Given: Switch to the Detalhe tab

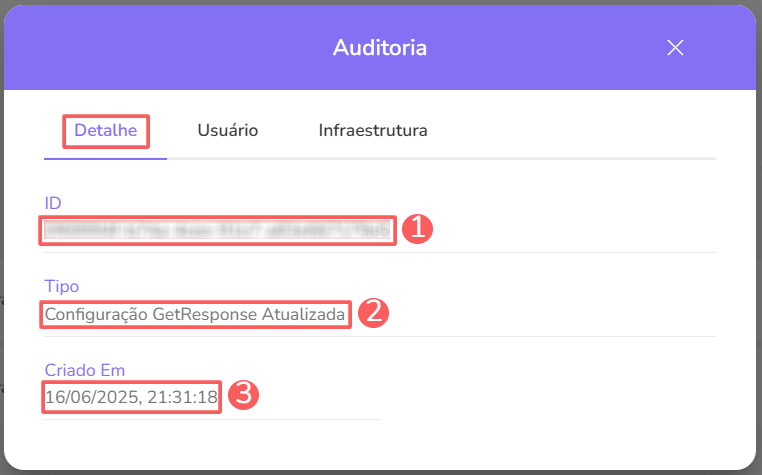Looking at the screenshot, I should pos(106,130).
